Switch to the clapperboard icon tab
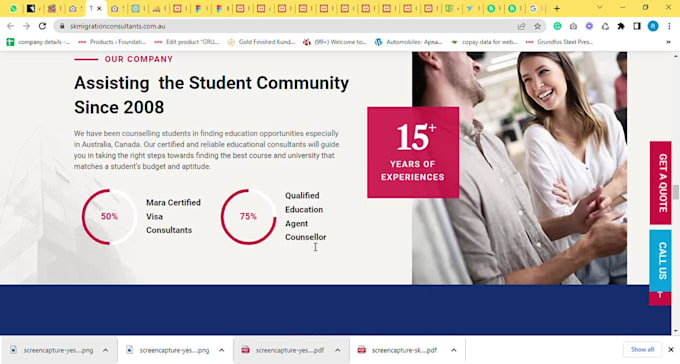The width and height of the screenshot is (680, 364). click(52, 8)
